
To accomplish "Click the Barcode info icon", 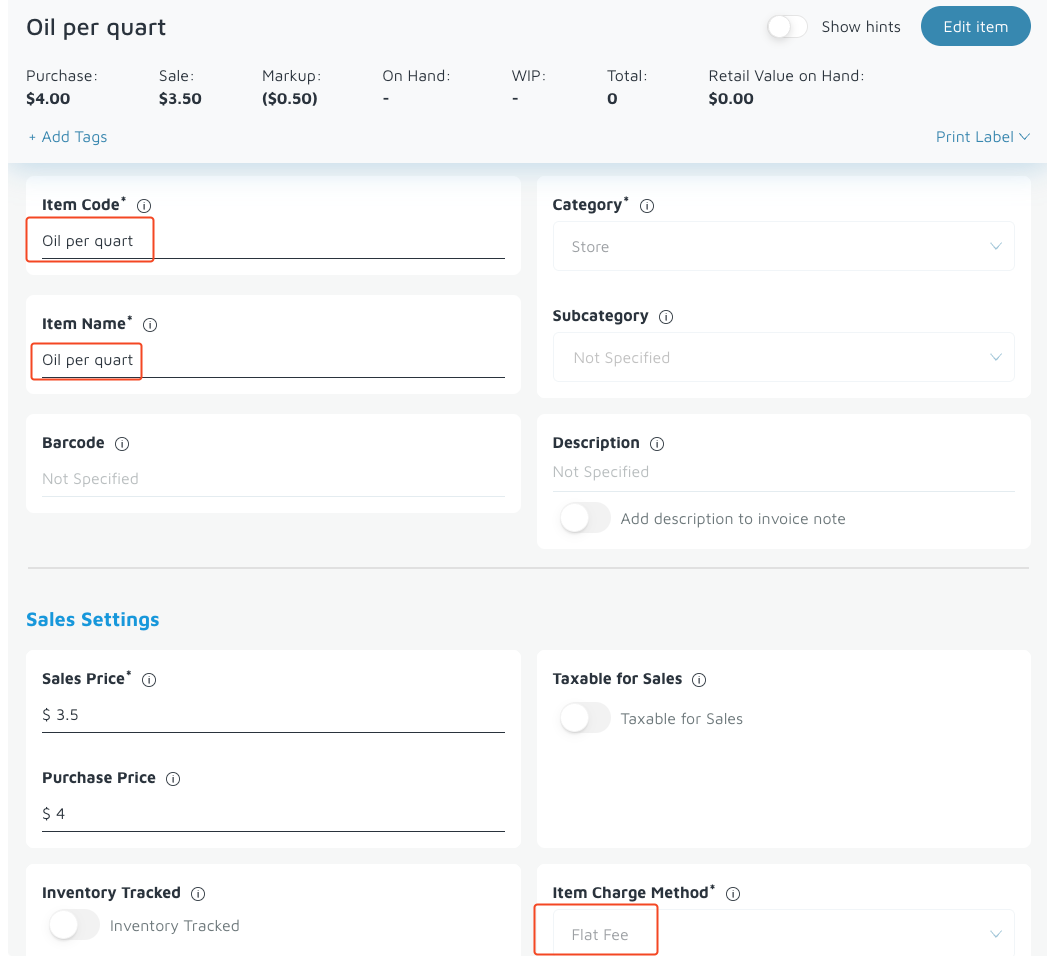I will click(122, 444).
